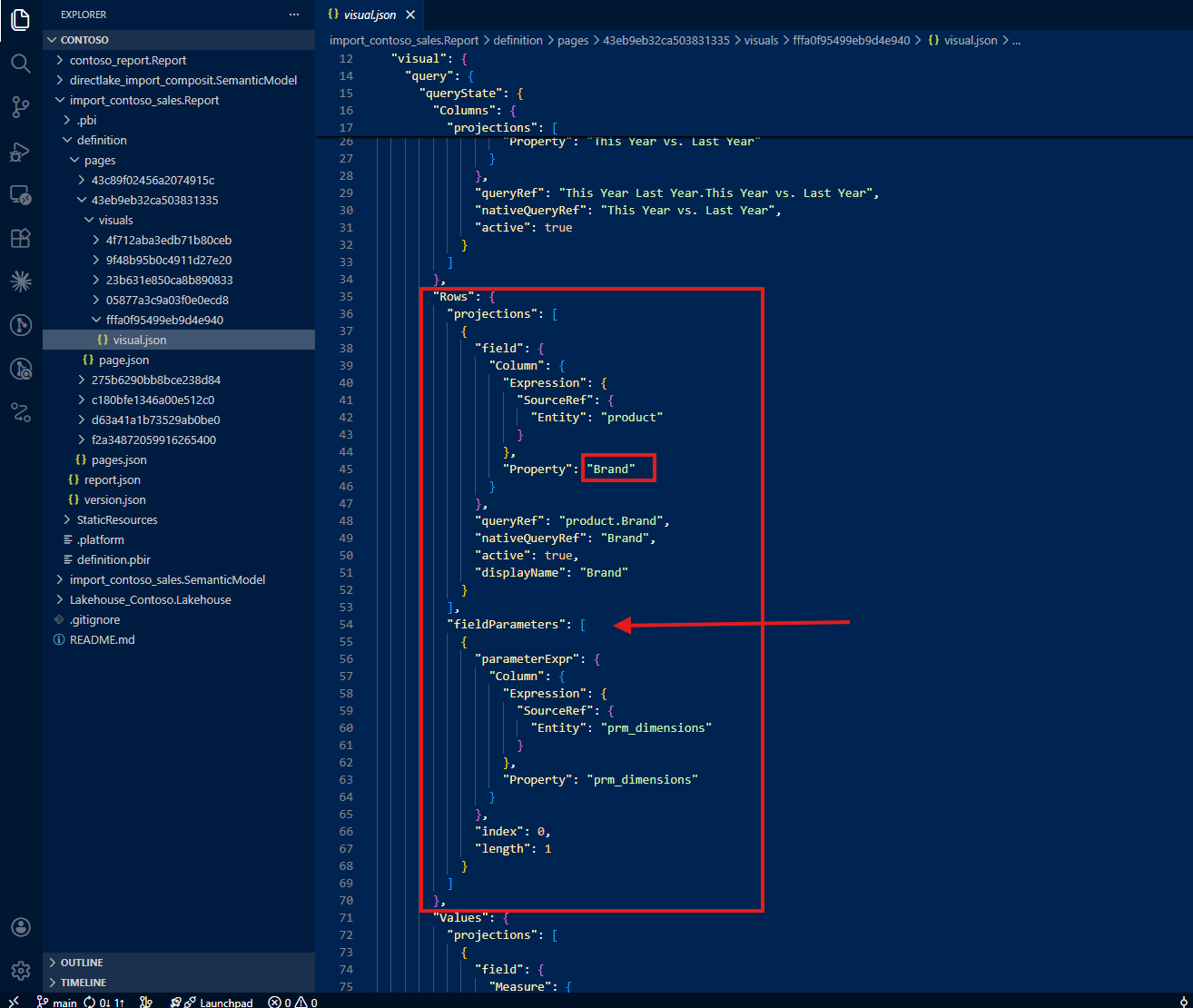Expand folder f2a34872059916265400
This screenshot has width=1193, height=1008.
pyautogui.click(x=179, y=440)
